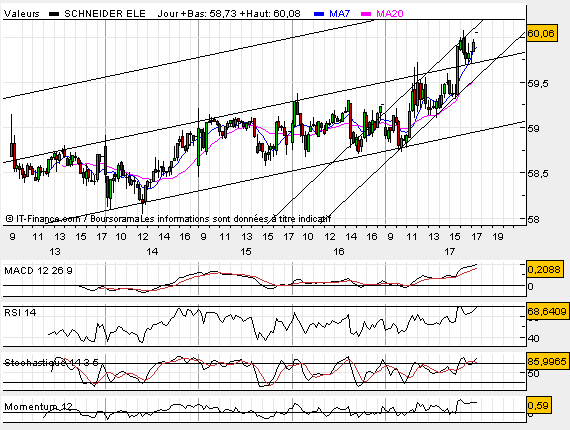Viewport: 570px width, 430px height.
Task: Select the 'Momentum 12' indicator label
Action: (38, 407)
